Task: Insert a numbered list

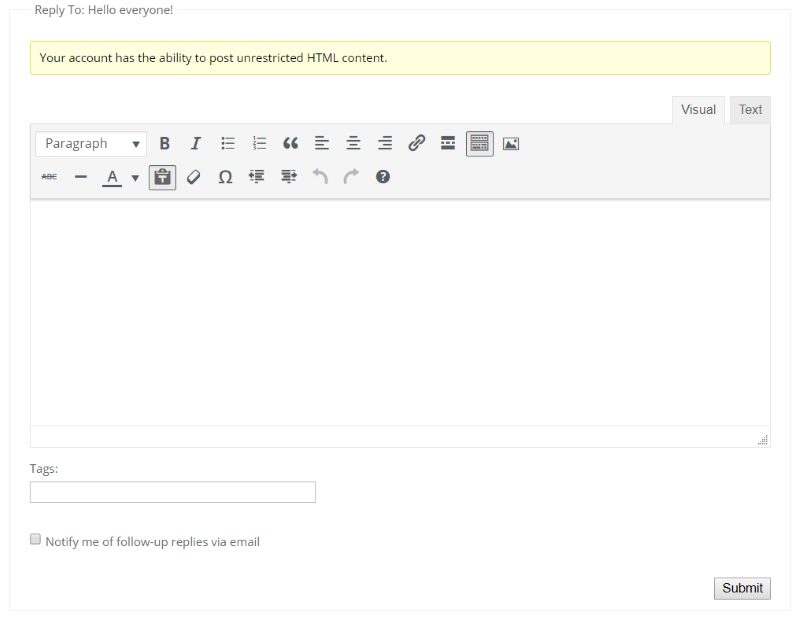Action: coord(259,143)
